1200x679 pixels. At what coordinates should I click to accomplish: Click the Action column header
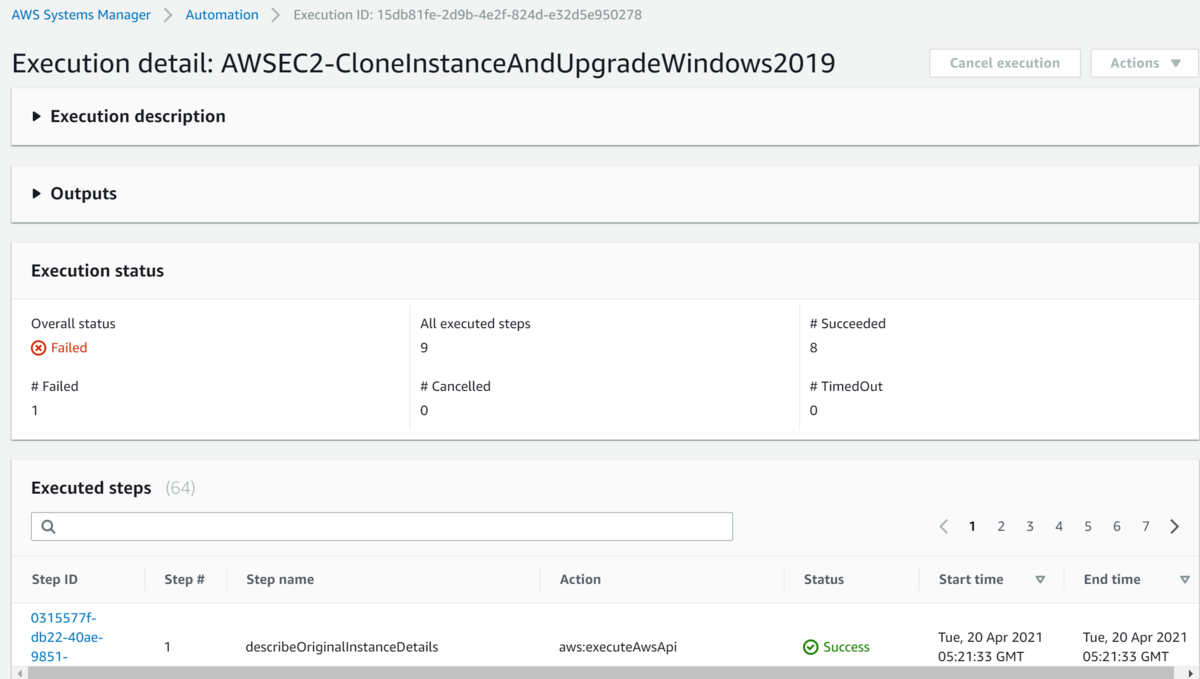click(580, 580)
